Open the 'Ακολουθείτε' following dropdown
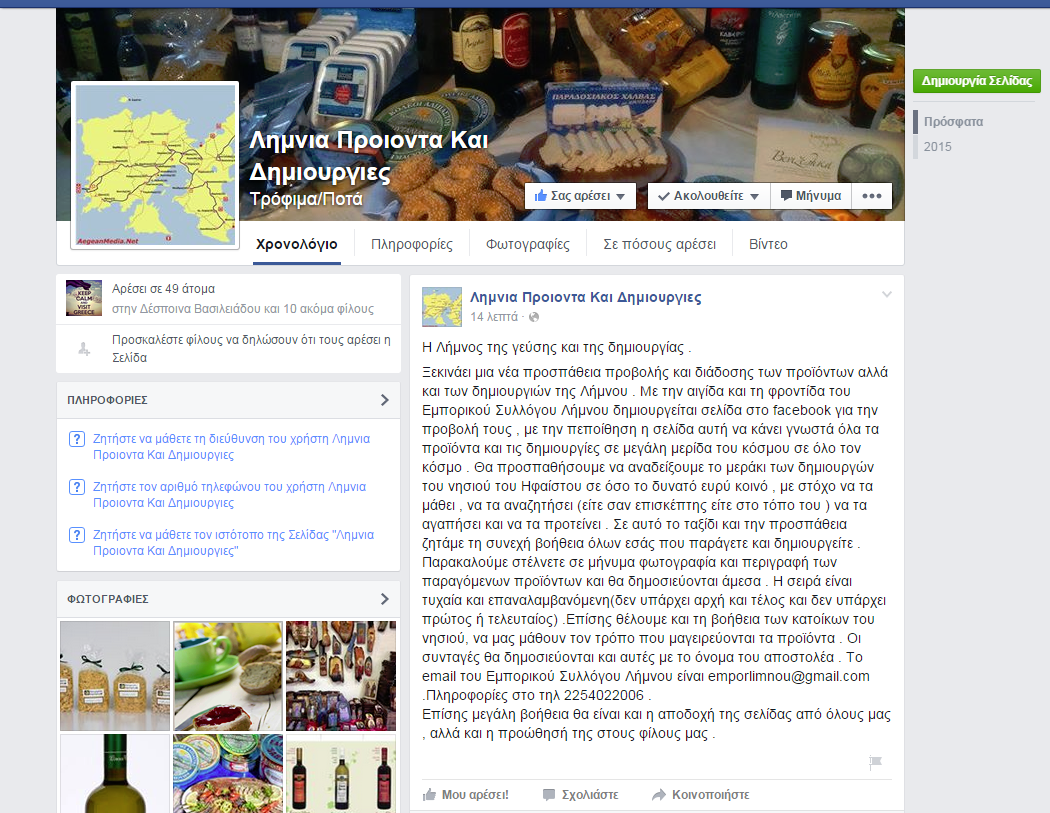Image resolution: width=1050 pixels, height=813 pixels. coord(709,196)
